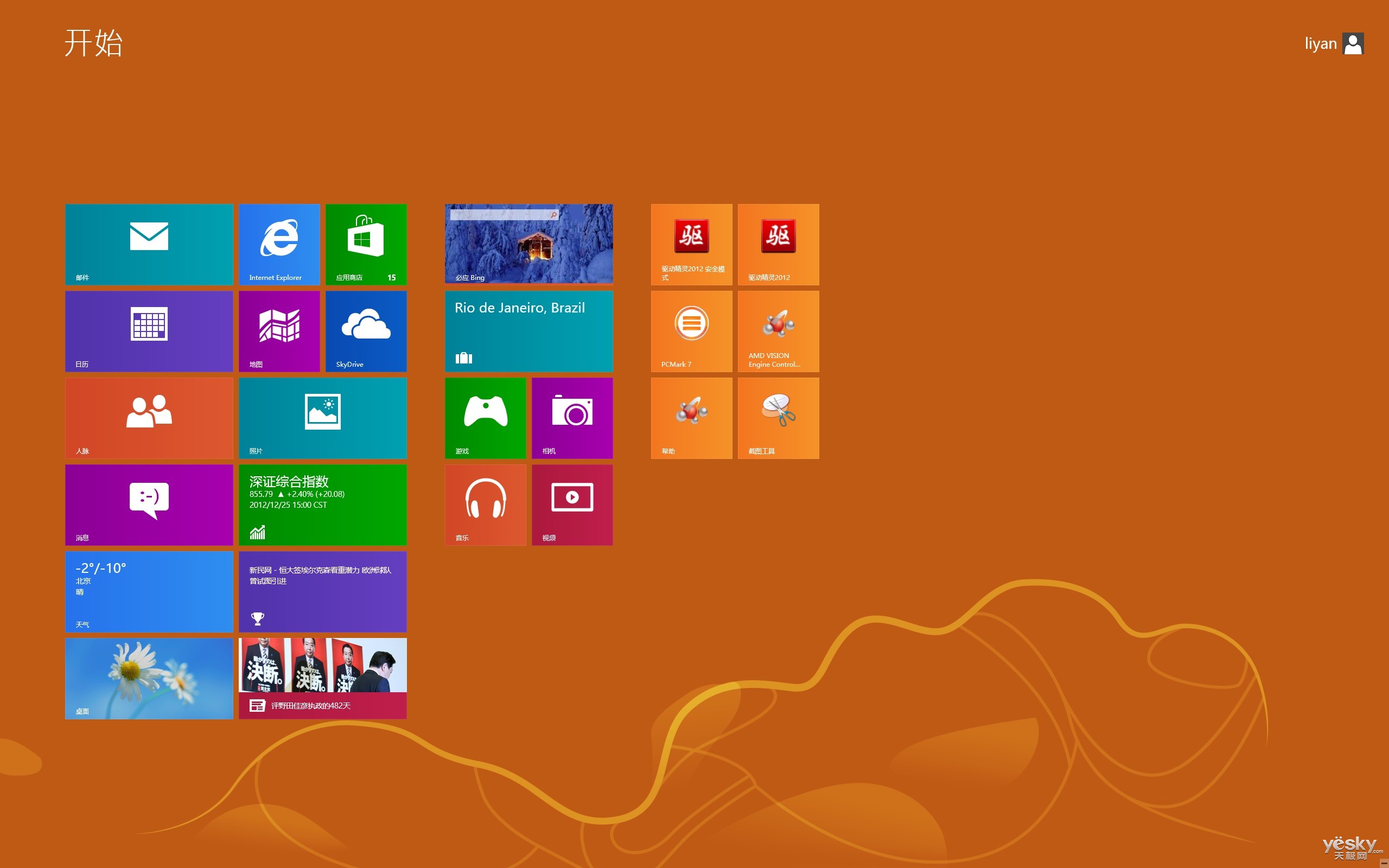Image resolution: width=1389 pixels, height=868 pixels.
Task: Launch the 游戏 (Games) app
Action: tap(485, 417)
